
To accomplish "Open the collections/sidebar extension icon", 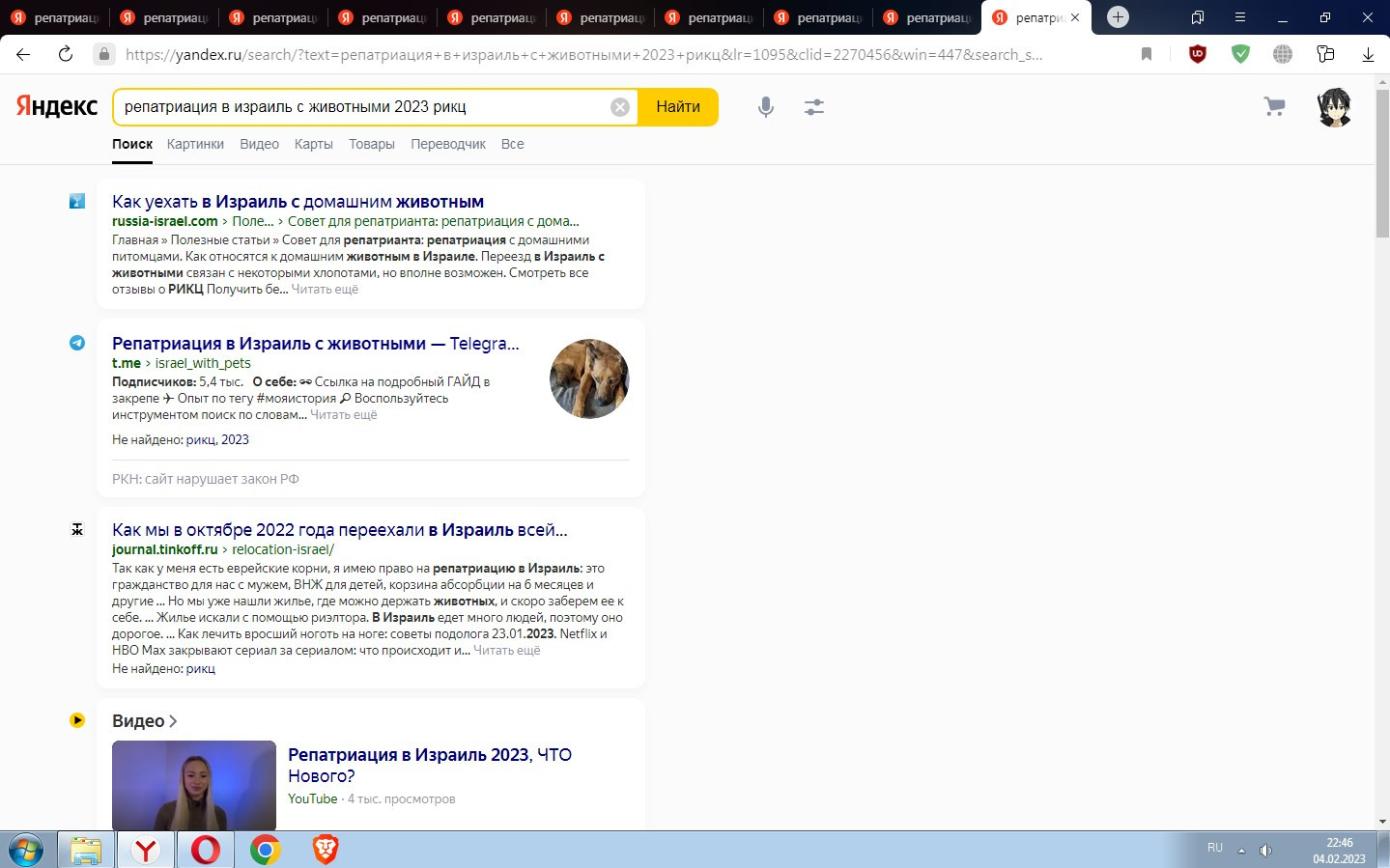I will pos(1325,54).
